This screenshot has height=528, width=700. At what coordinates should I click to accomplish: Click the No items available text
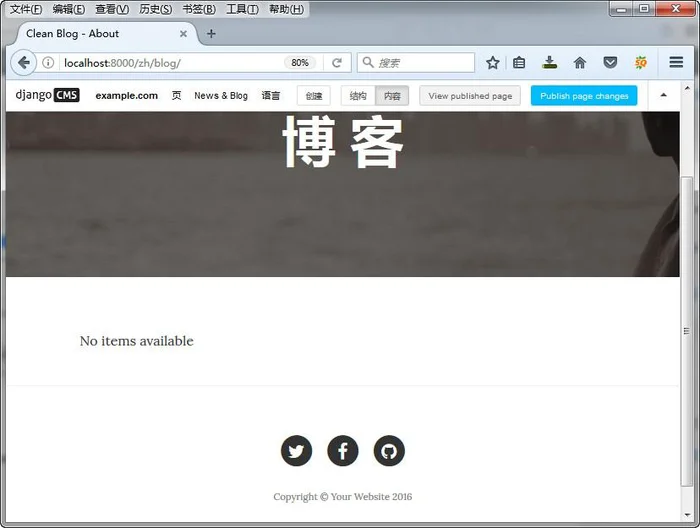tap(137, 341)
